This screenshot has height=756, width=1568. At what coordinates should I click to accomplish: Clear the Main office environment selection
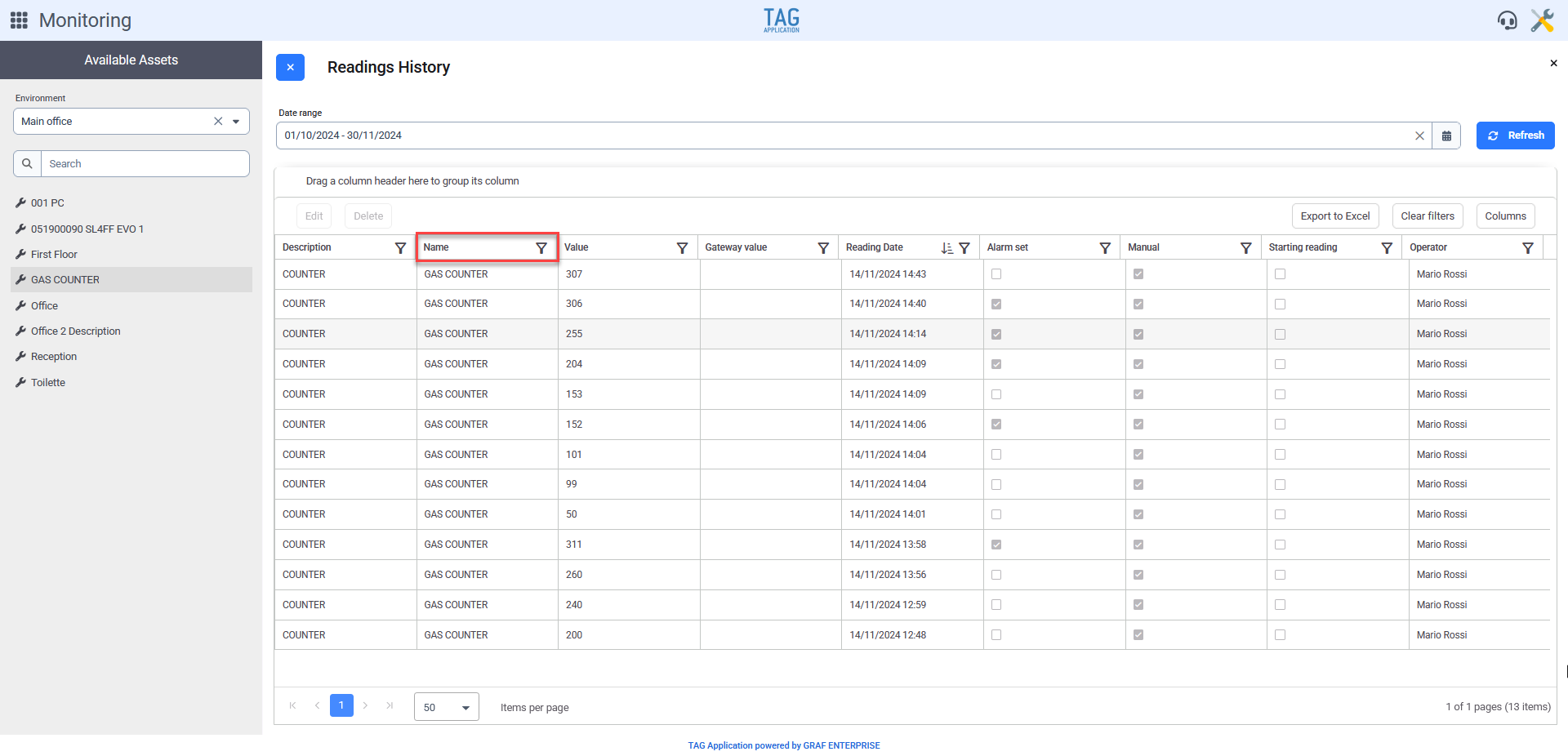[218, 121]
